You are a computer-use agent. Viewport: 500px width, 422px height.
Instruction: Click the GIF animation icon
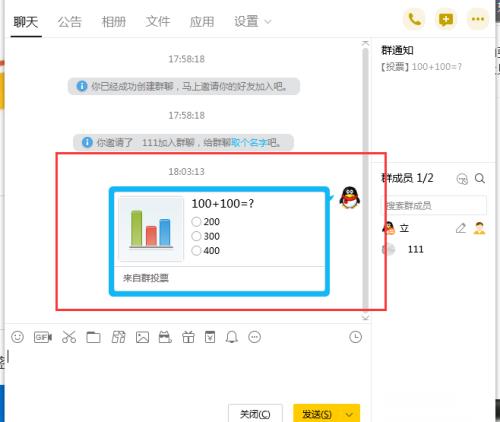(43, 337)
